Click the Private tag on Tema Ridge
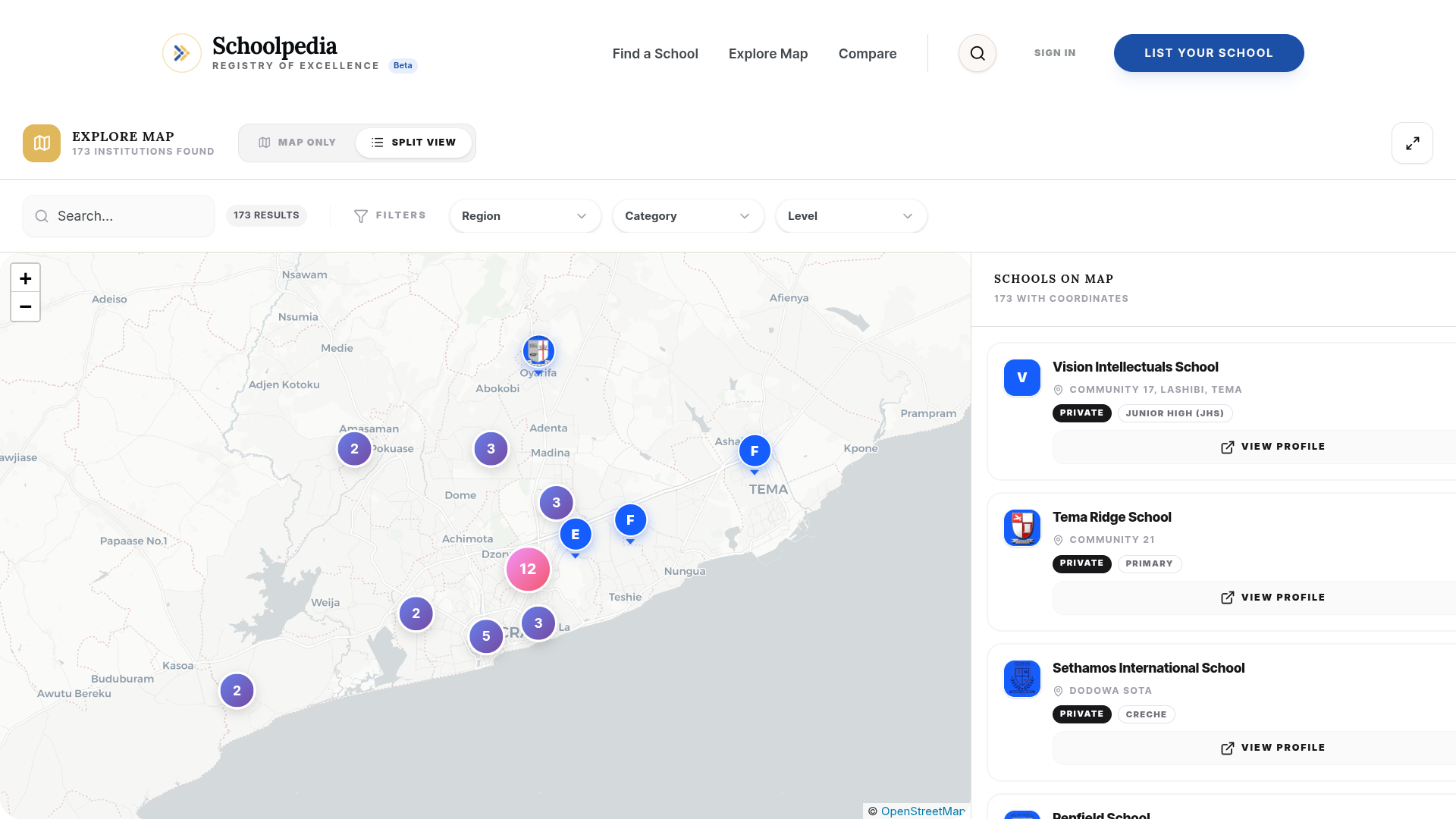The width and height of the screenshot is (1456, 819). (x=1081, y=563)
